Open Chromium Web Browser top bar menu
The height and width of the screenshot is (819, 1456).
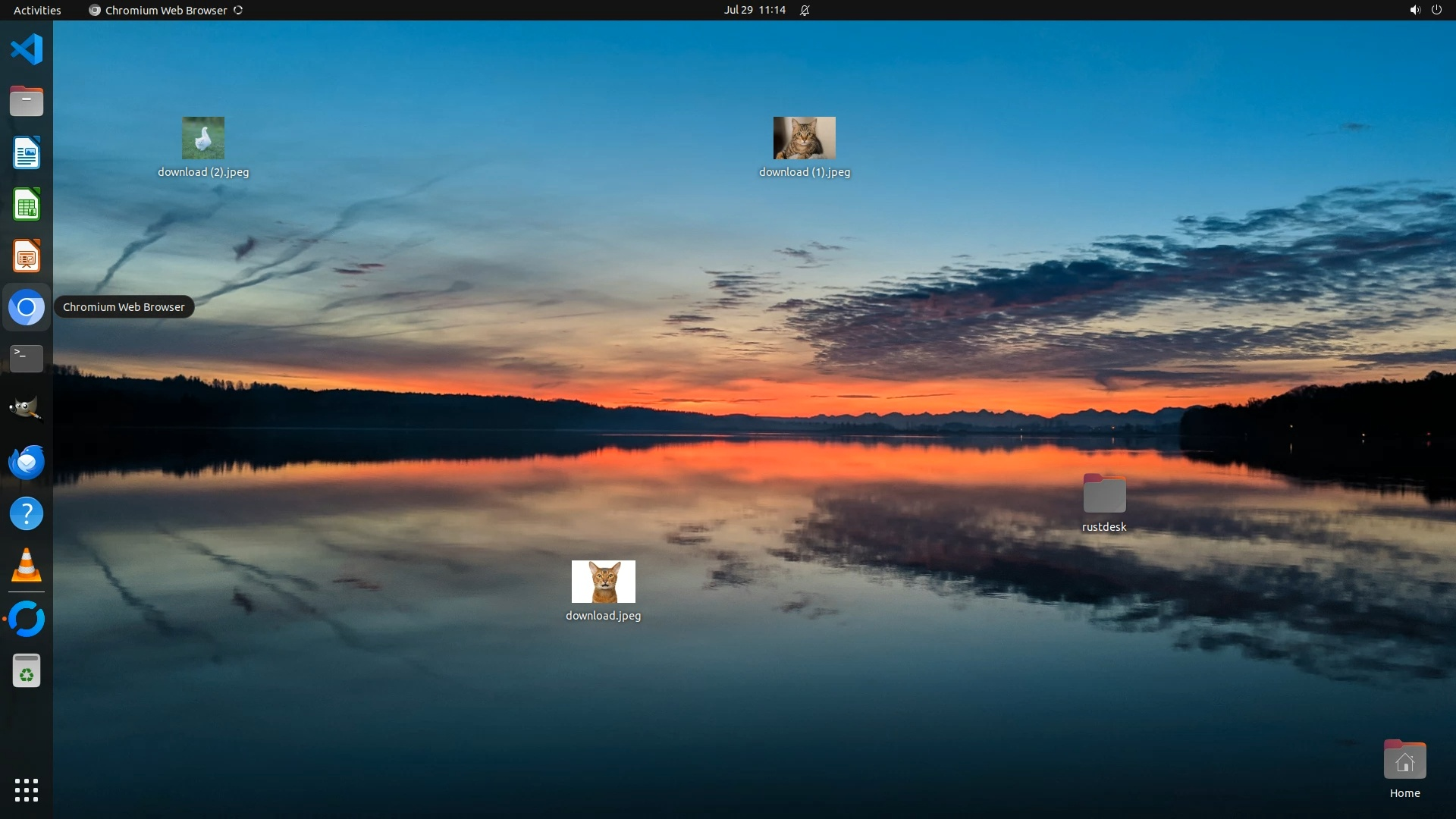(x=165, y=10)
